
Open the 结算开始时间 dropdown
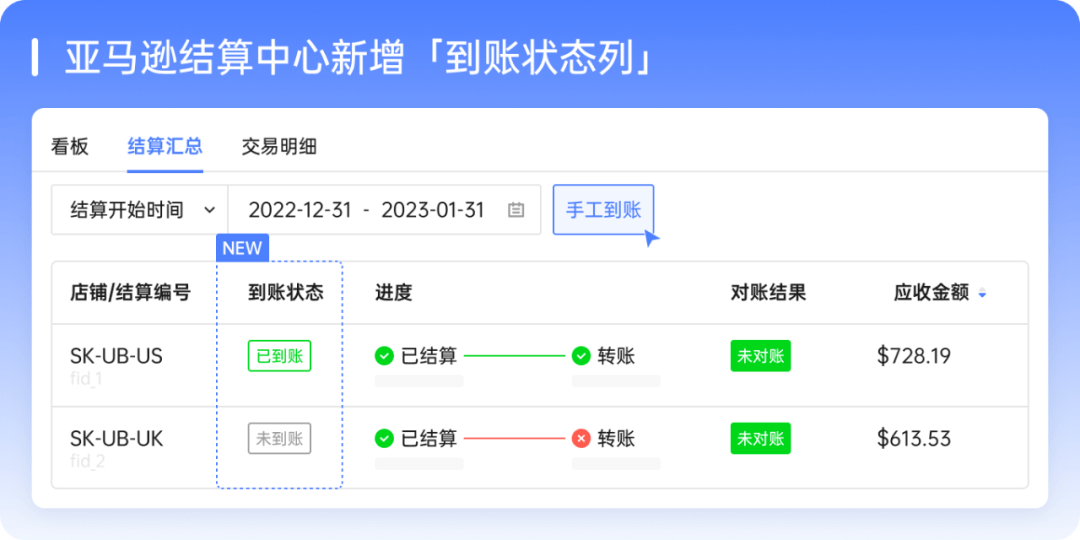pyautogui.click(x=139, y=210)
